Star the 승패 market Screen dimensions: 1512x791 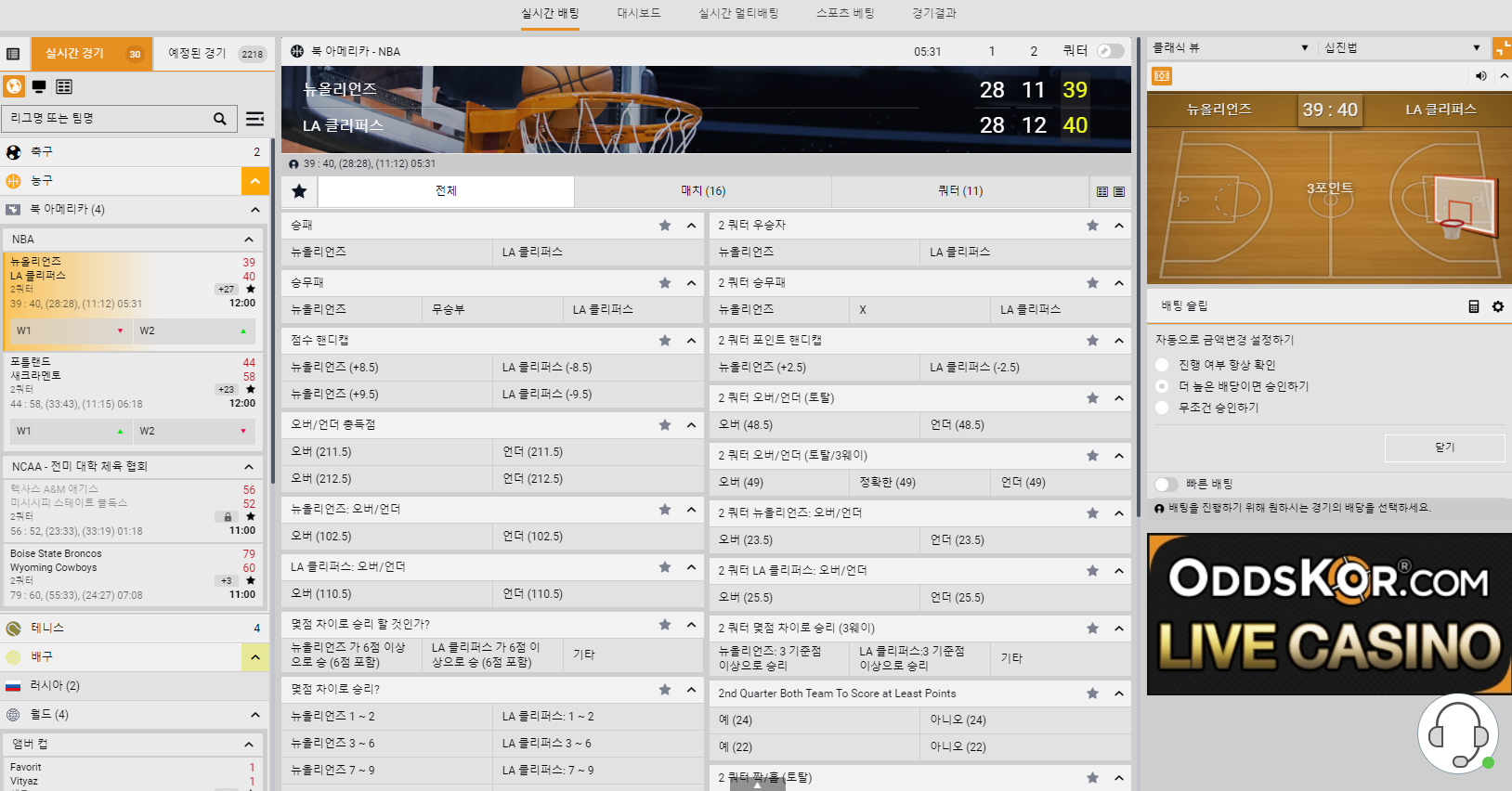665,226
